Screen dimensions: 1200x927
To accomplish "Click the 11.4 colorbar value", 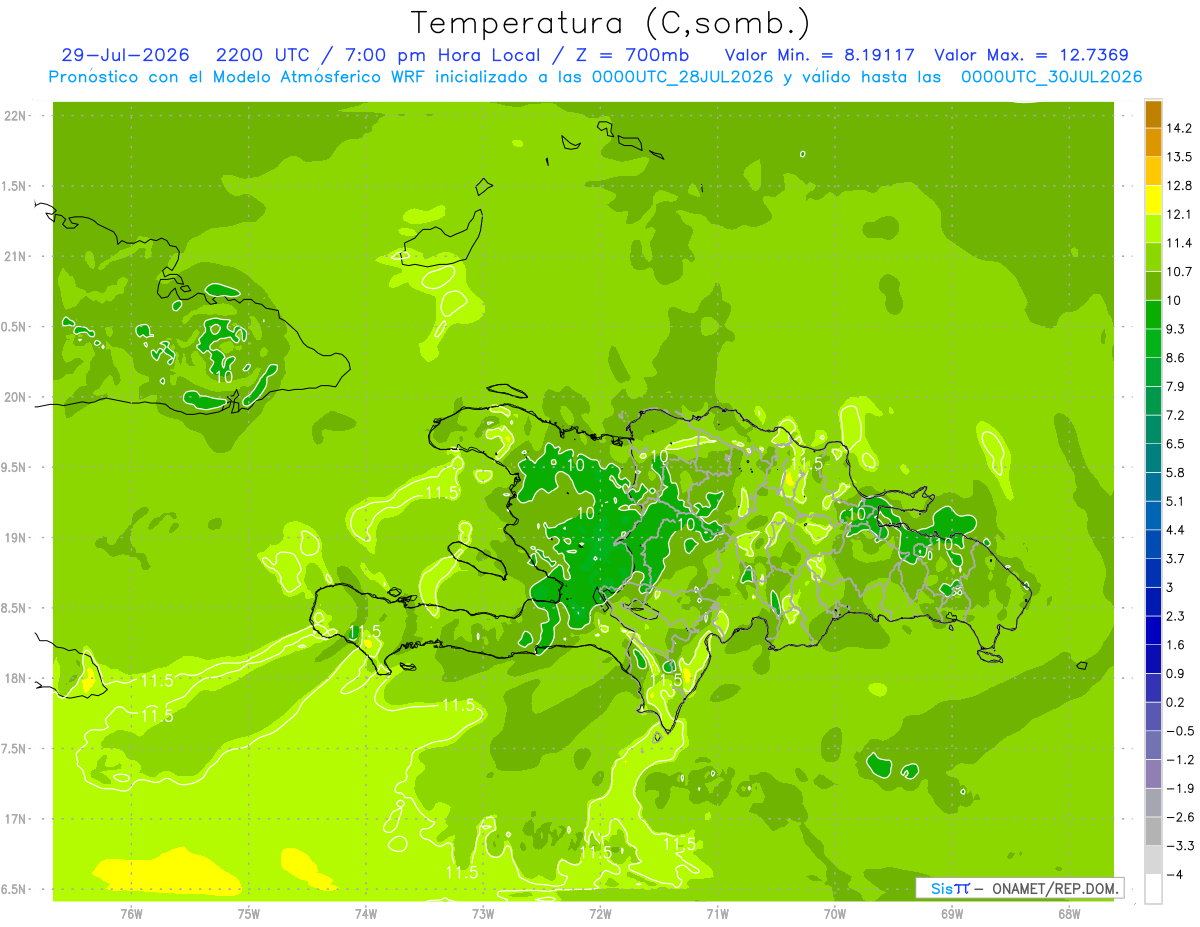I will (x=1180, y=243).
